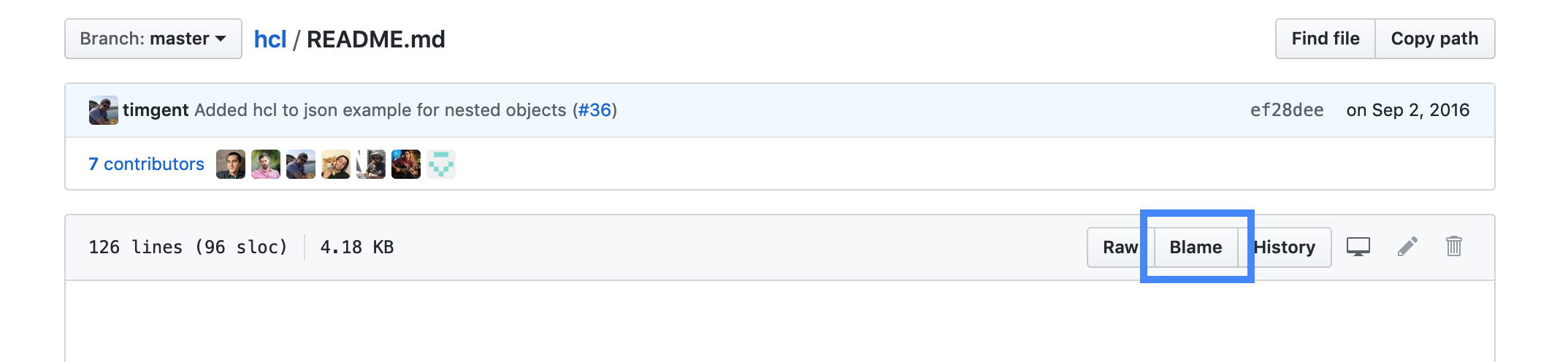Click contributor avatar wearing a hat
The image size is (1568, 362).
(371, 164)
